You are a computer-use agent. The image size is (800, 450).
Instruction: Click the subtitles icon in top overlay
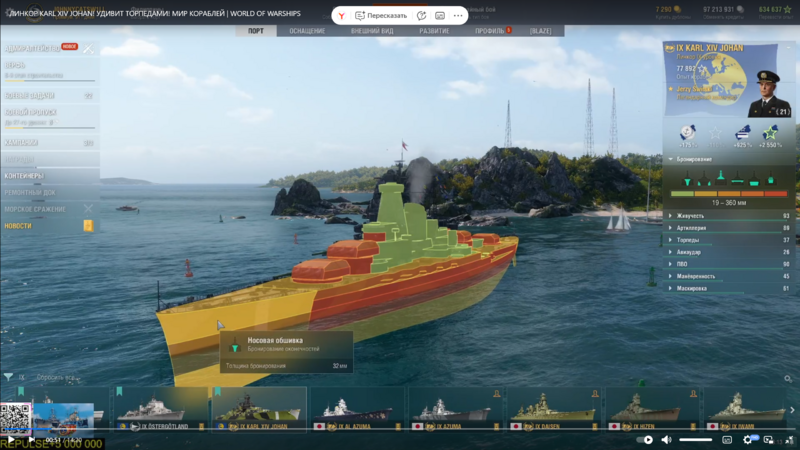pyautogui.click(x=440, y=16)
